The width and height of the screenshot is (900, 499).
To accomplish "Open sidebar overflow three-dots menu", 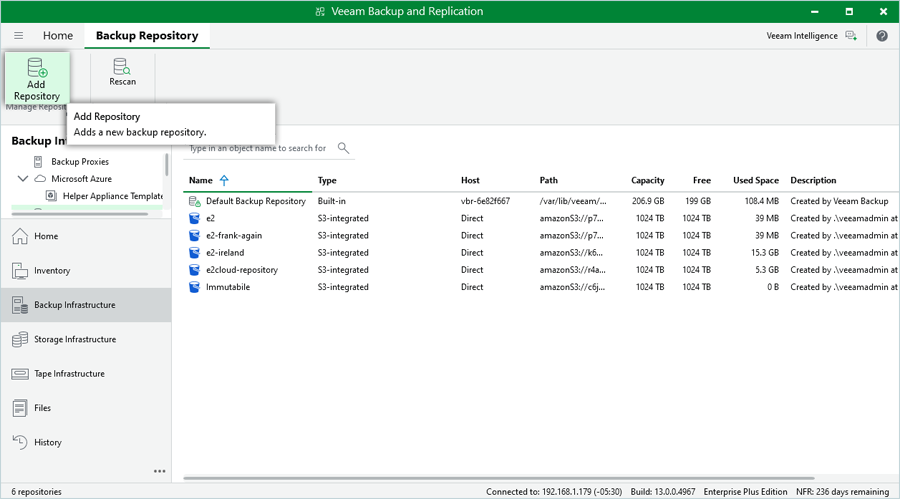I will (159, 471).
